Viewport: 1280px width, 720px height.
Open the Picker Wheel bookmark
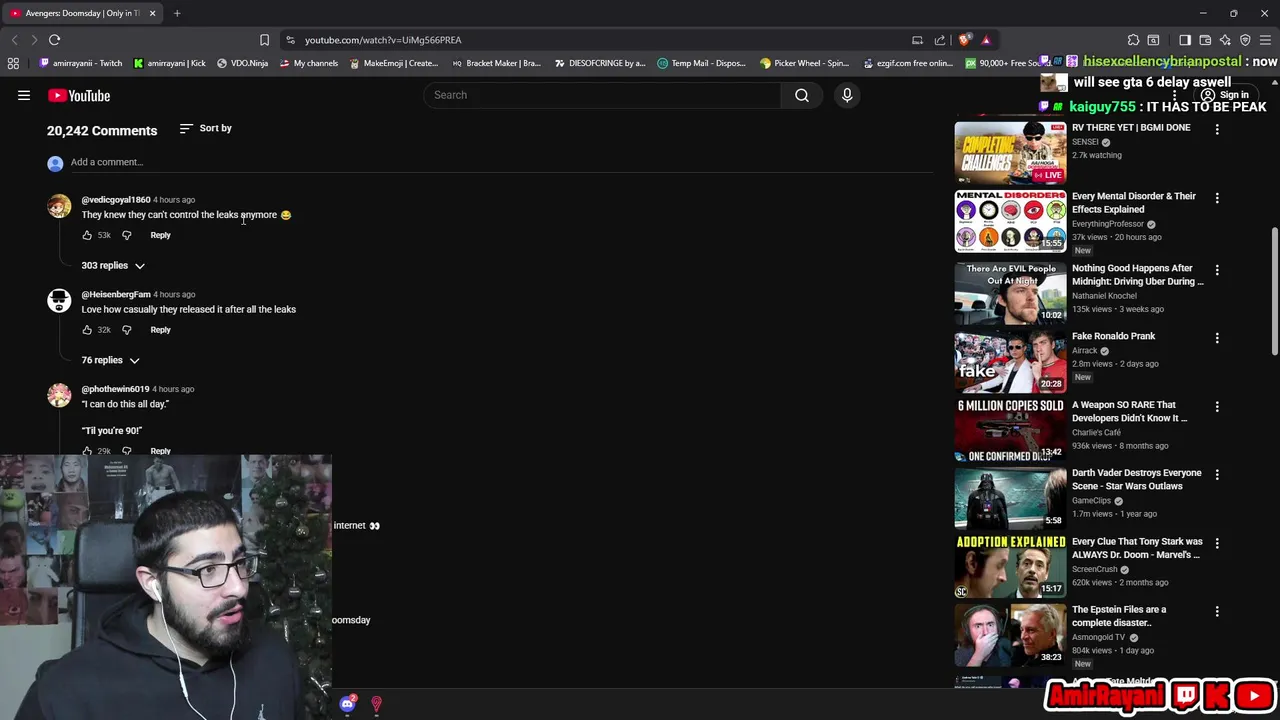coord(805,63)
